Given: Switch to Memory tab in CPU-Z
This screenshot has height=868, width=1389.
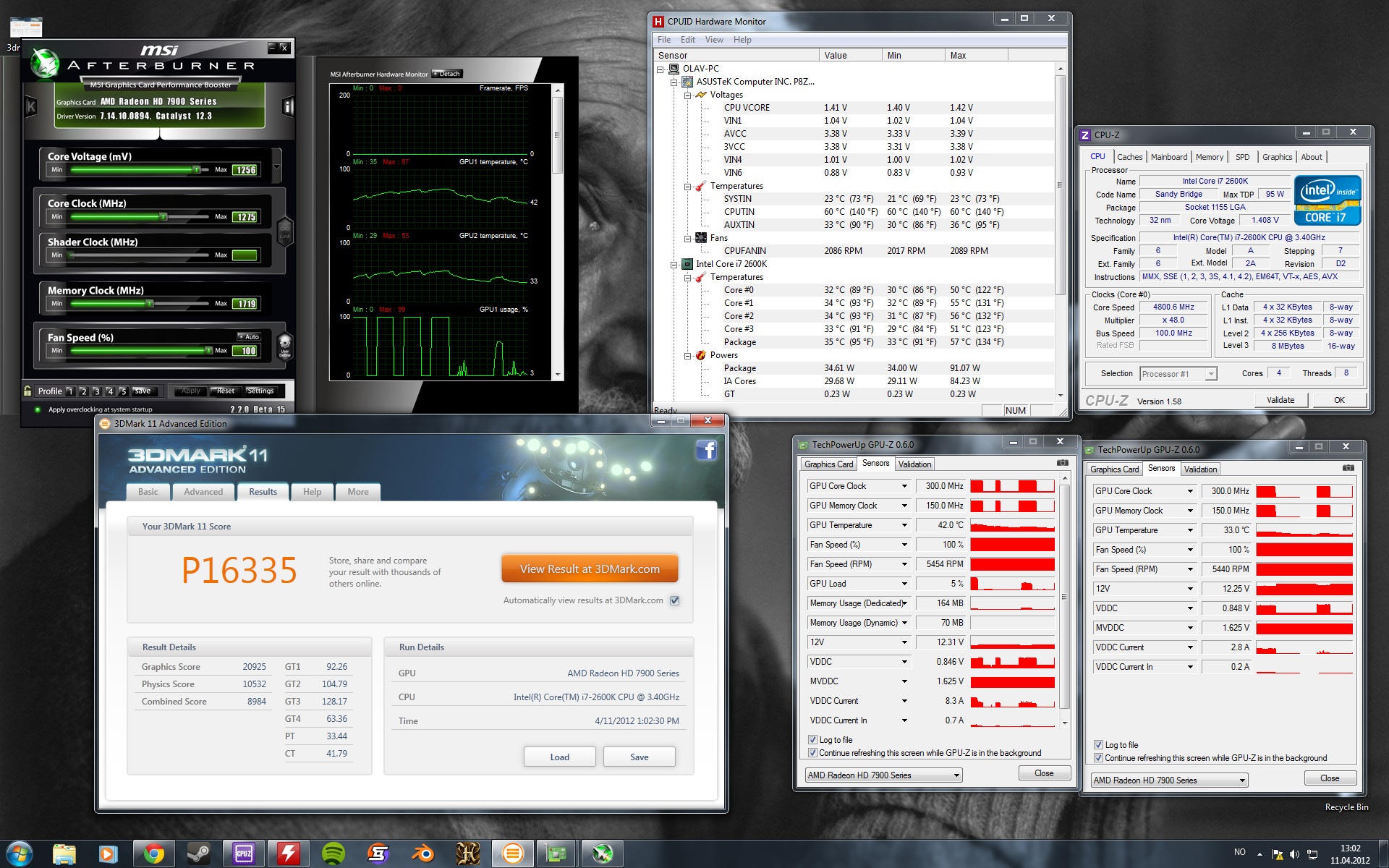Looking at the screenshot, I should 1209,157.
